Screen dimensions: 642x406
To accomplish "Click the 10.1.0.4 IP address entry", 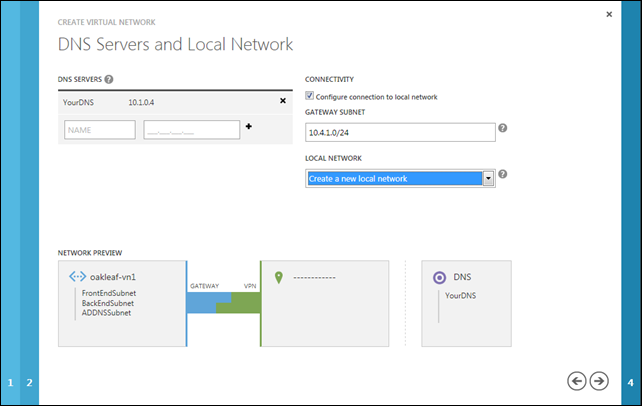I will tap(141, 103).
